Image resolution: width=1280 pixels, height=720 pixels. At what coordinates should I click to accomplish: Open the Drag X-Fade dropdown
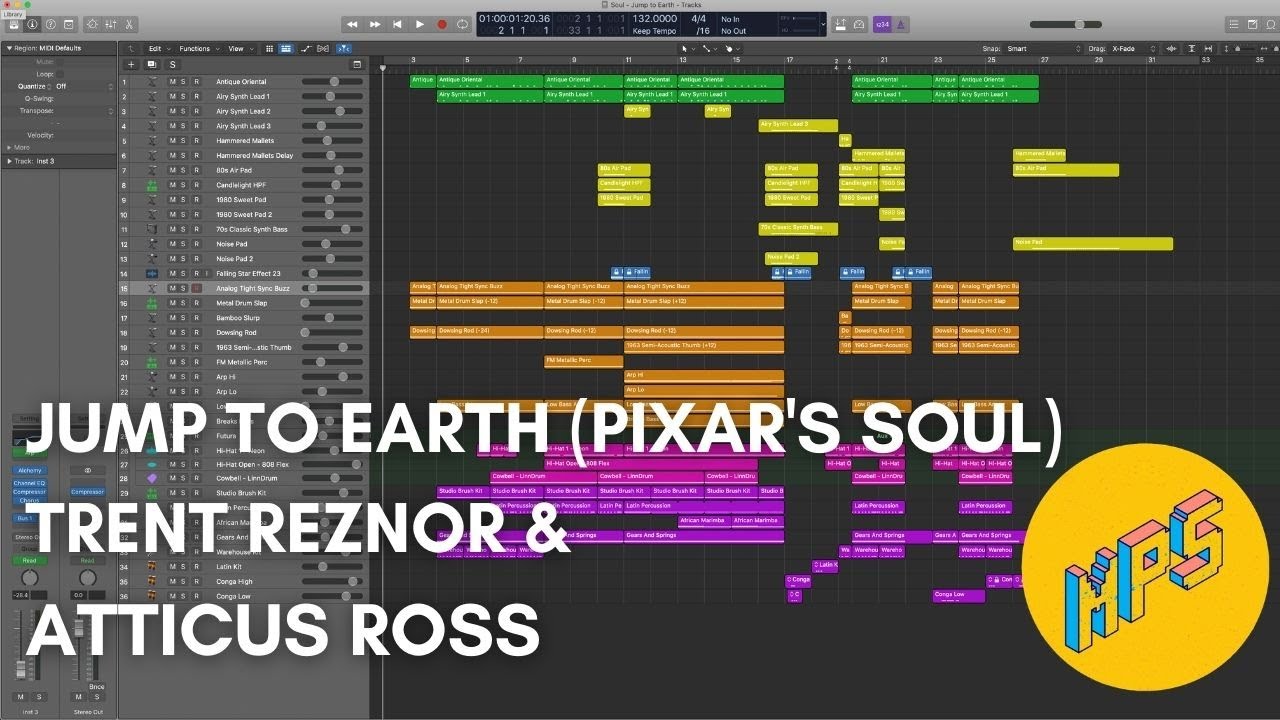click(x=1132, y=48)
